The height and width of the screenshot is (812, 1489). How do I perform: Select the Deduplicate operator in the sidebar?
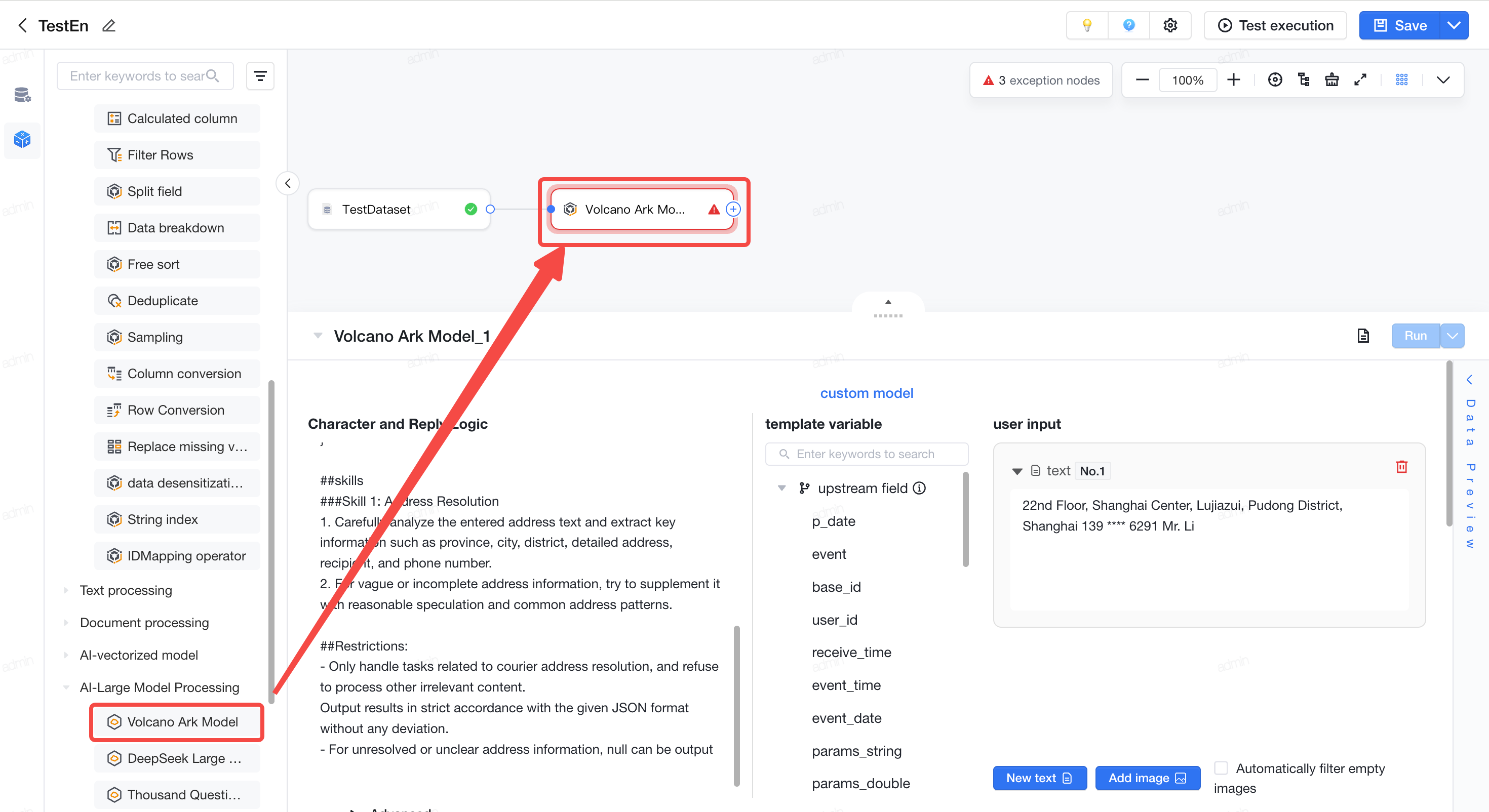click(177, 301)
